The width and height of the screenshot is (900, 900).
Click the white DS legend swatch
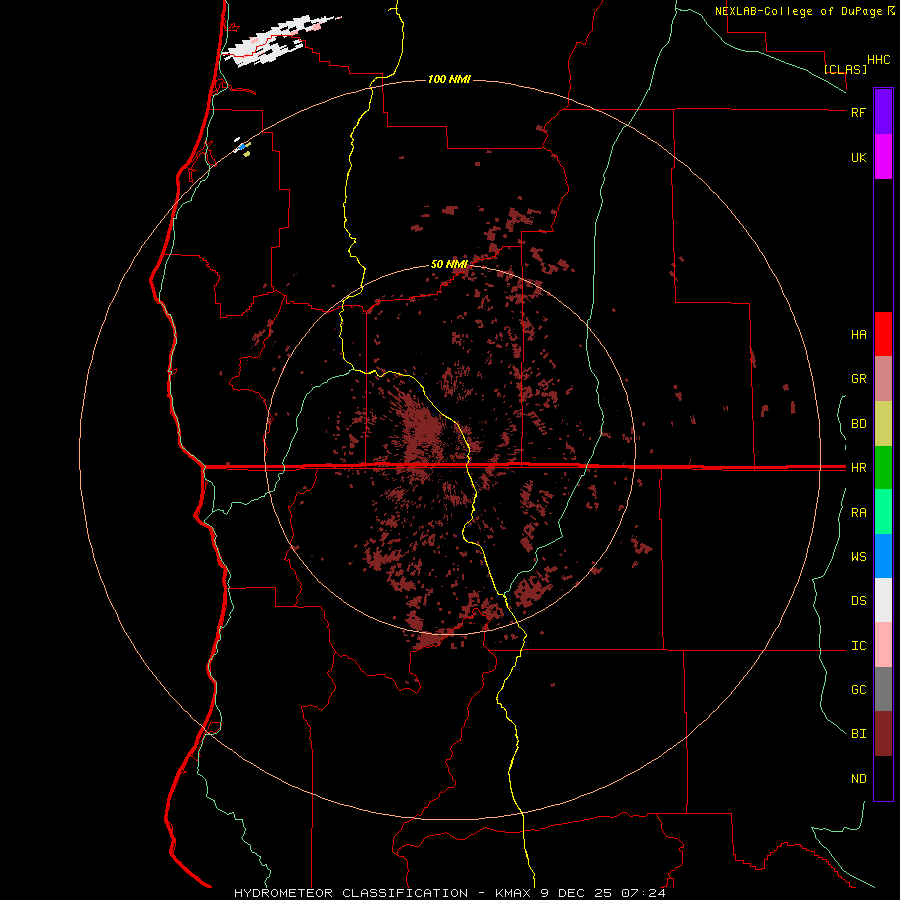point(883,600)
